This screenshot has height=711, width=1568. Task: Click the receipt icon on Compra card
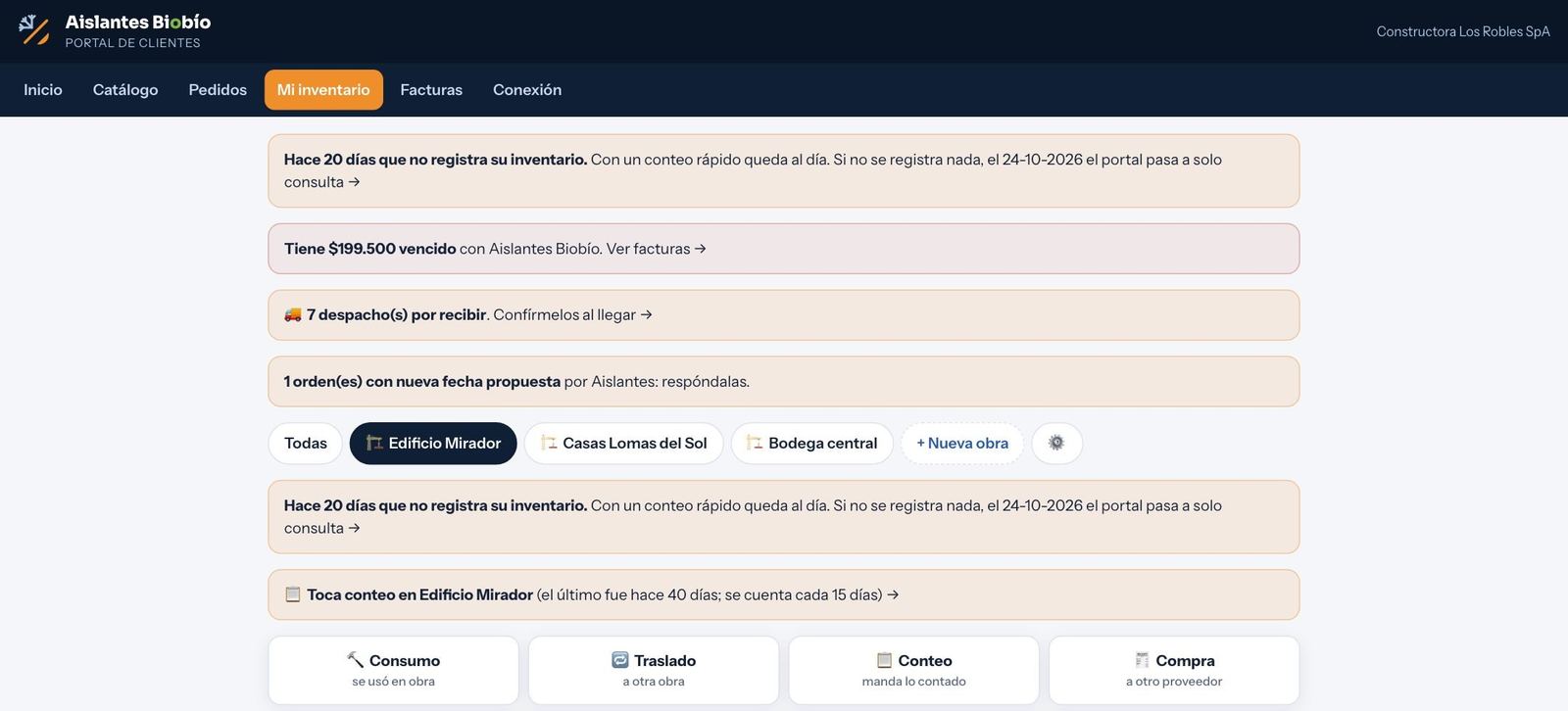coord(1142,660)
